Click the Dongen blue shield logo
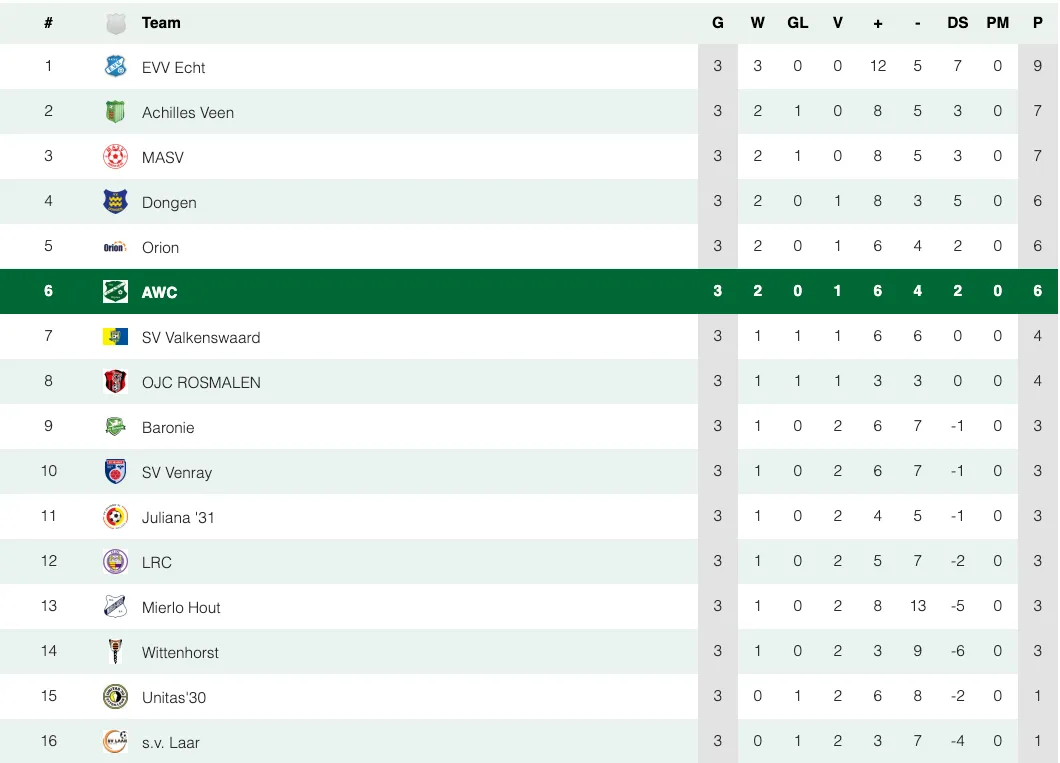This screenshot has height=763, width=1060. pyautogui.click(x=116, y=201)
